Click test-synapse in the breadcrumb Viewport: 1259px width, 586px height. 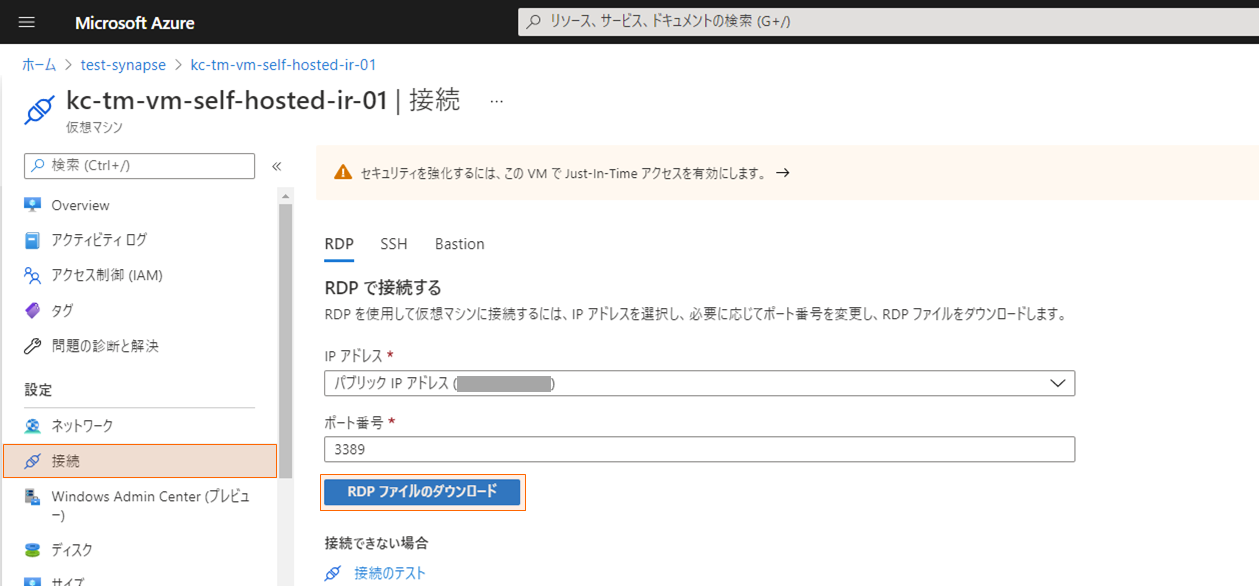[x=123, y=65]
